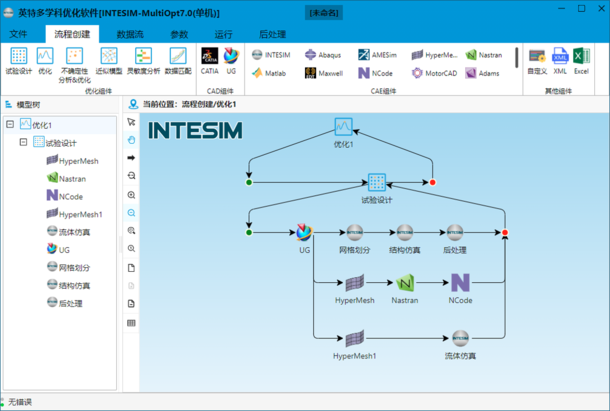Select the 试验设计 node on the canvas
610x411 pixels.
(x=377, y=182)
